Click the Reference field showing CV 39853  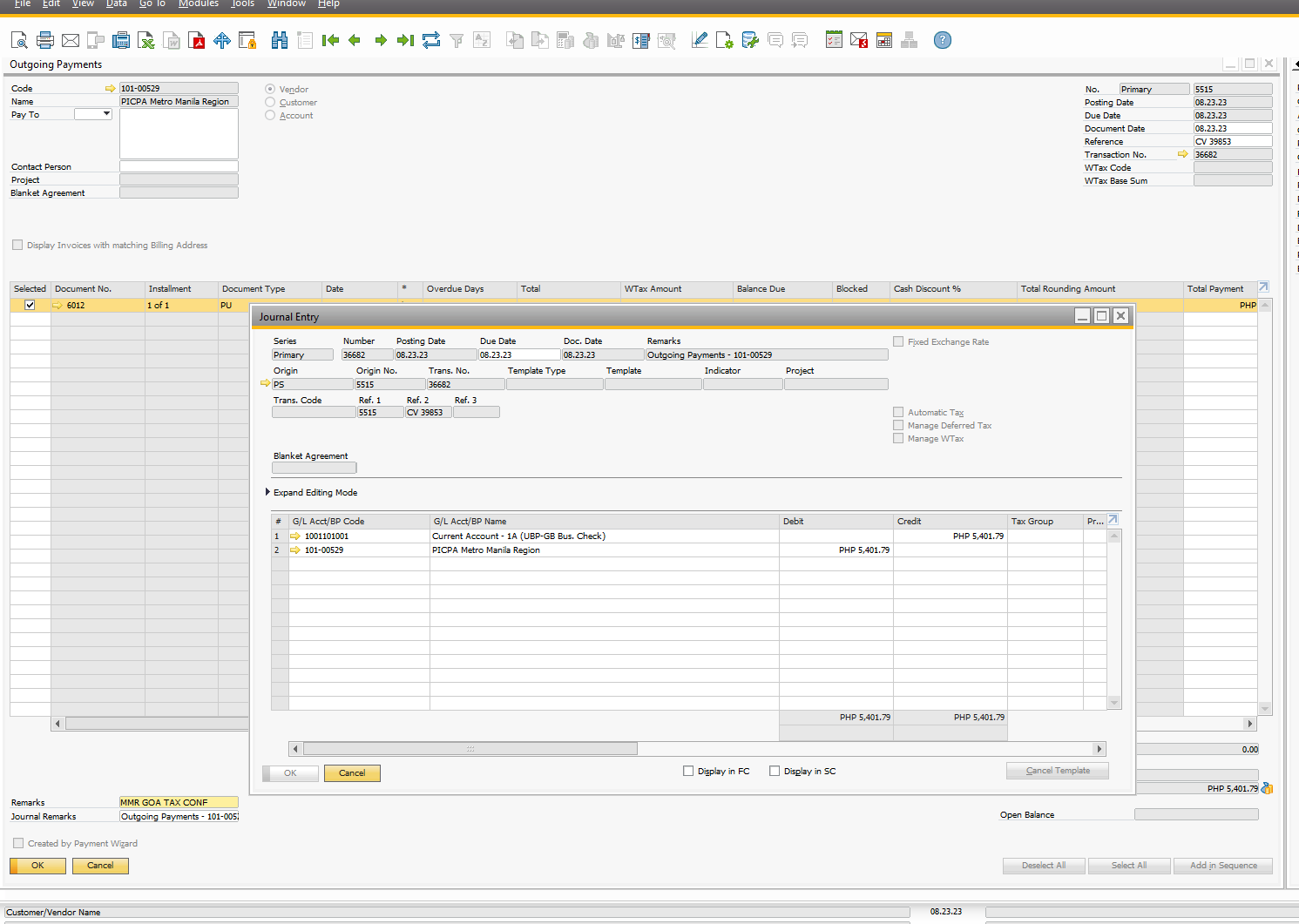point(1233,142)
